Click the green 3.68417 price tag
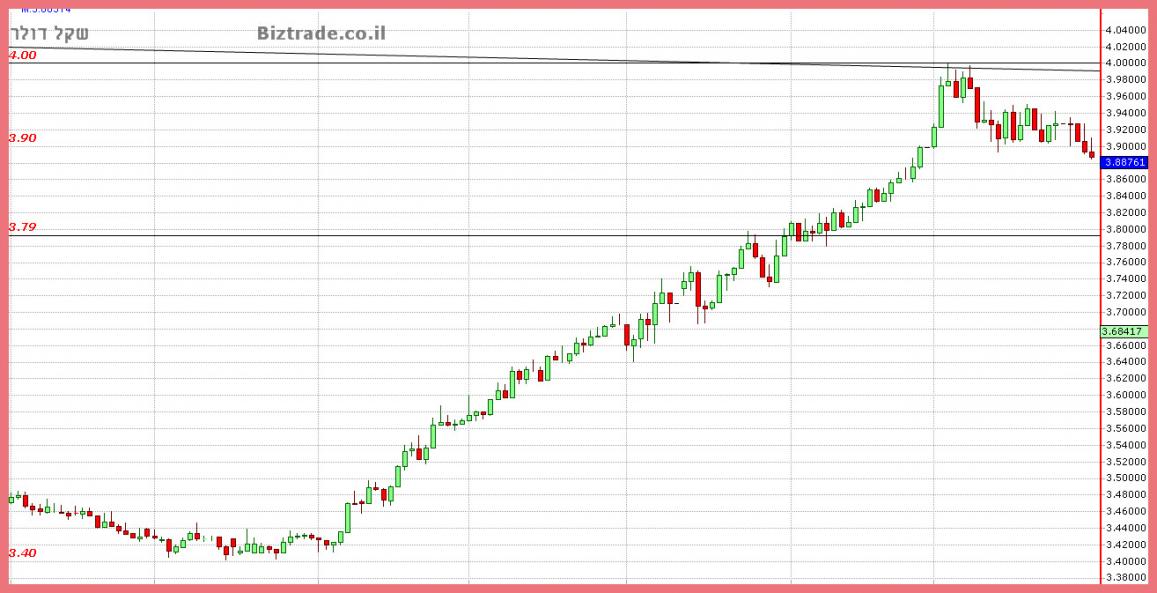 [1123, 331]
